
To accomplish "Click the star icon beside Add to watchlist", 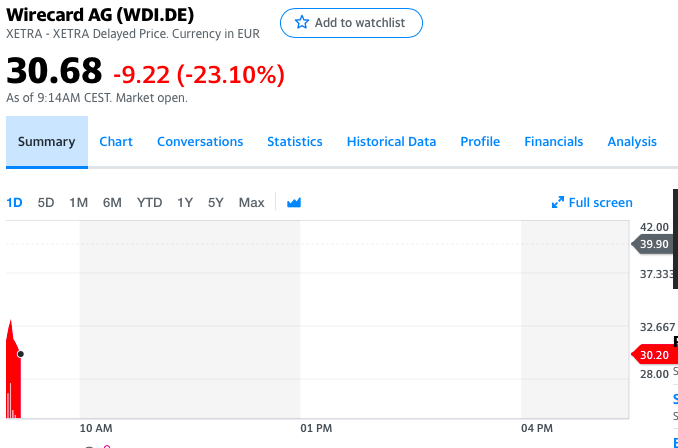I will pos(302,22).
